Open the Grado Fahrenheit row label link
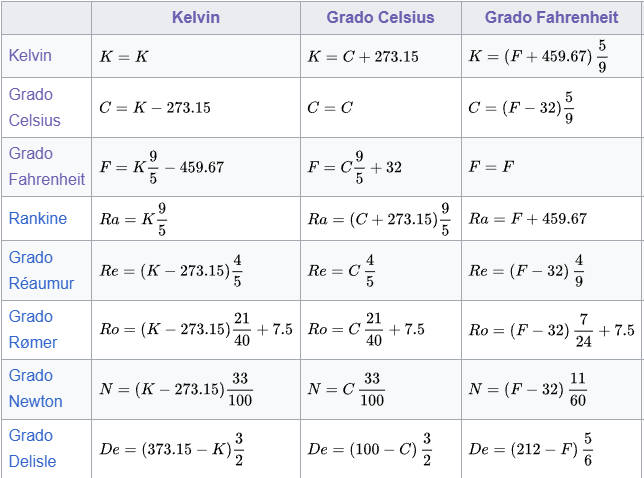The height and width of the screenshot is (478, 644). [46, 166]
